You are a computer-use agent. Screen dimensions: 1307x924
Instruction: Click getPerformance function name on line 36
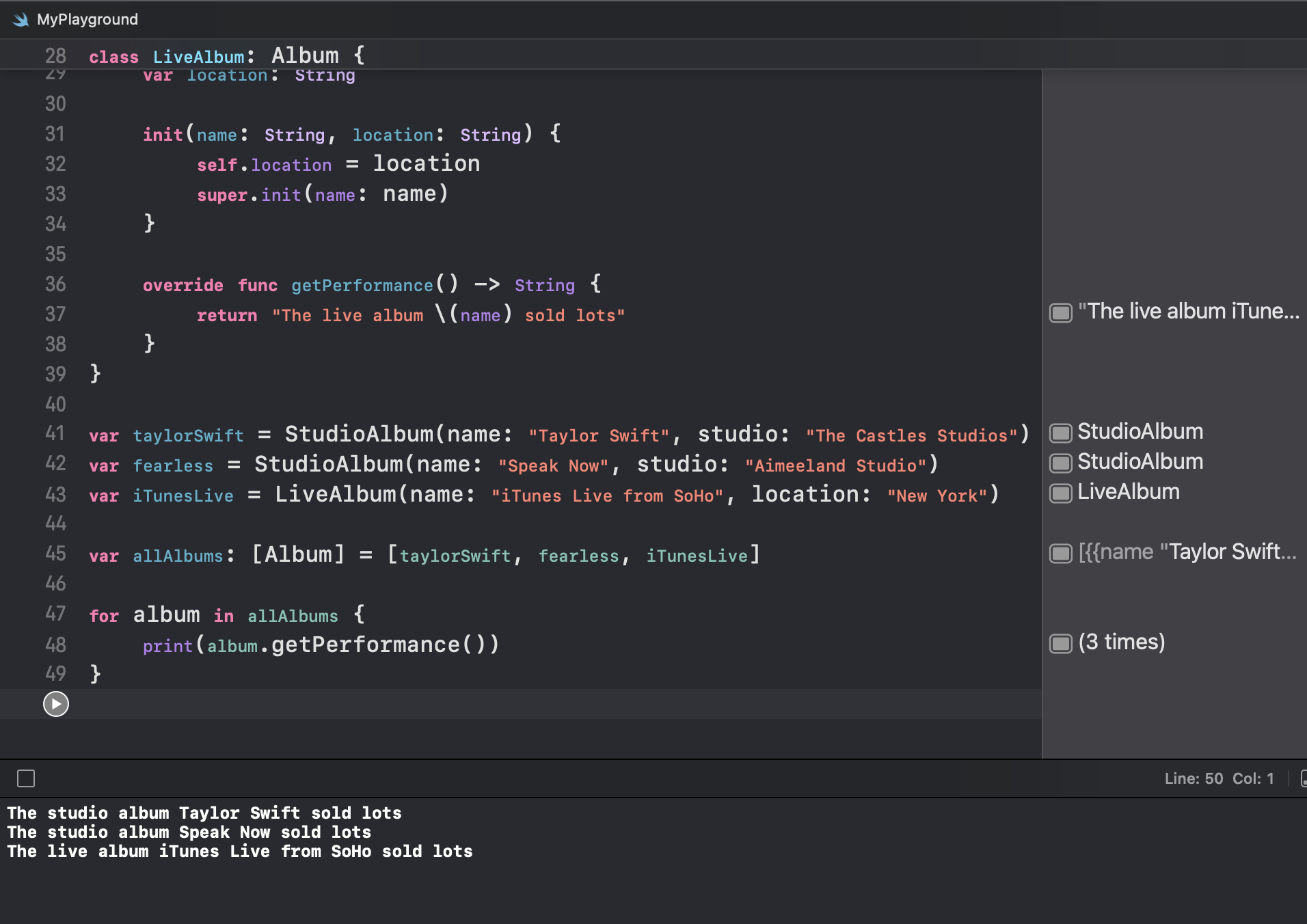pos(362,285)
